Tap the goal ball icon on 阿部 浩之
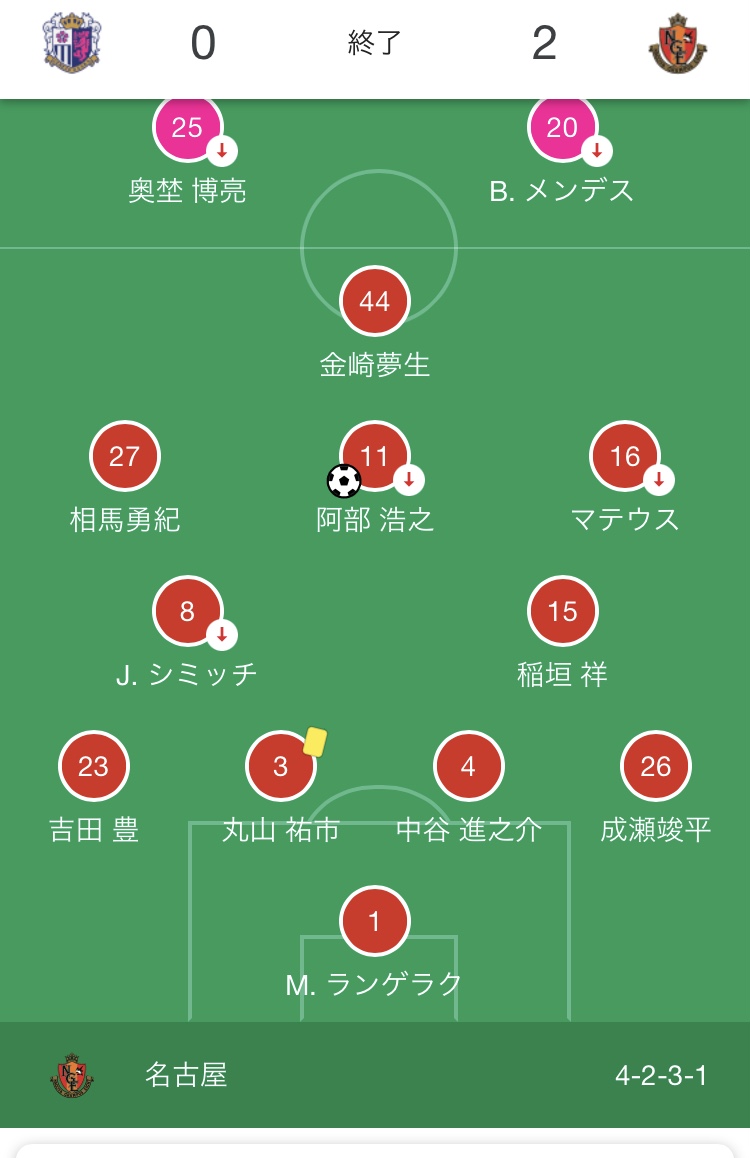The image size is (750, 1158). (344, 481)
